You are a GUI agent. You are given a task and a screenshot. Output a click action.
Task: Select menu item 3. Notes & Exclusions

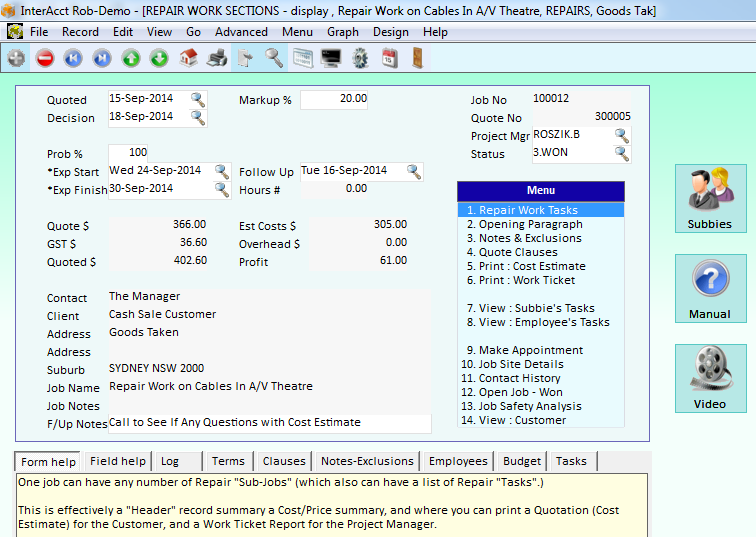click(x=540, y=238)
